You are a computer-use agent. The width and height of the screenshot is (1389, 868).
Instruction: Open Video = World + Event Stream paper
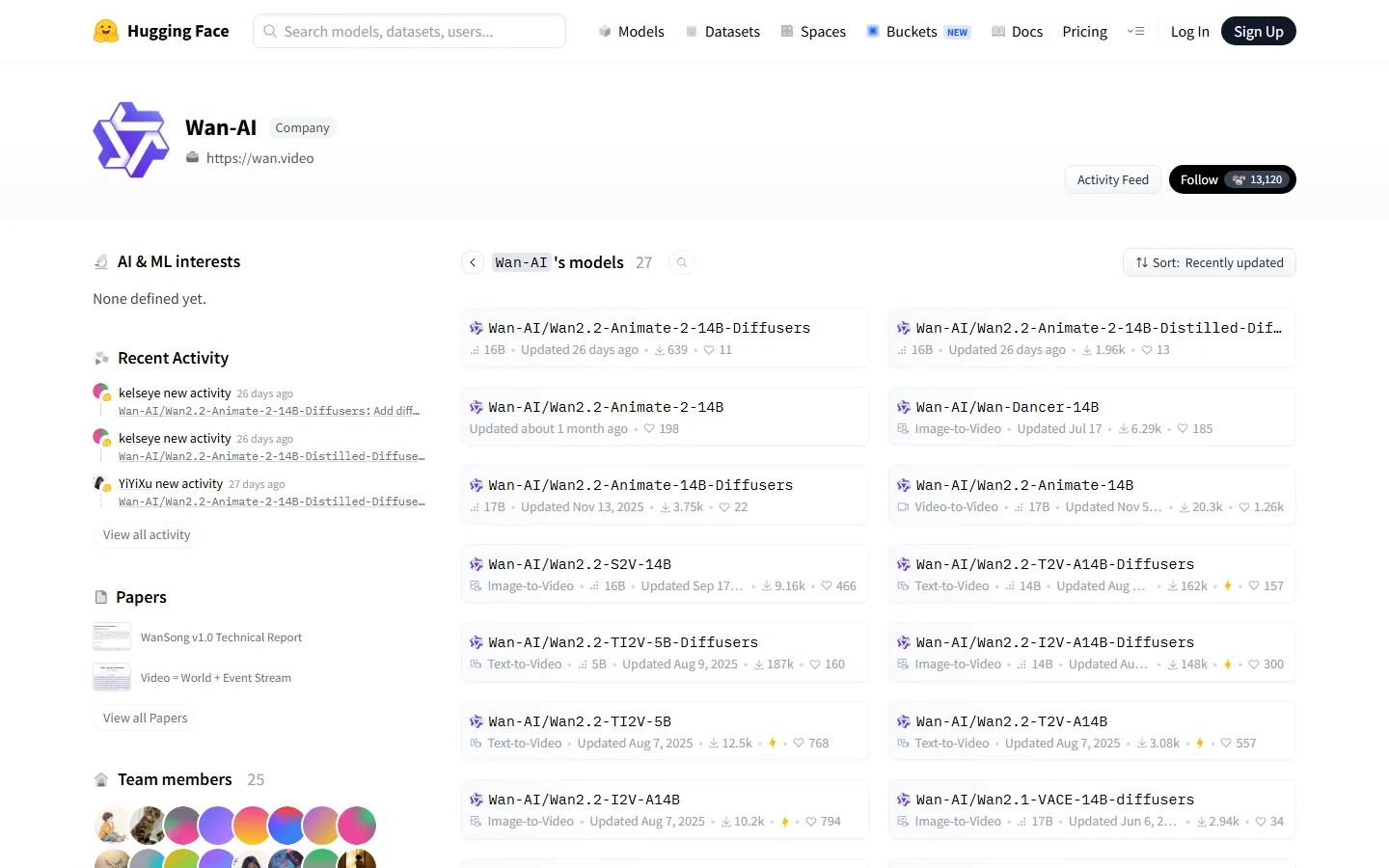pyautogui.click(x=216, y=678)
